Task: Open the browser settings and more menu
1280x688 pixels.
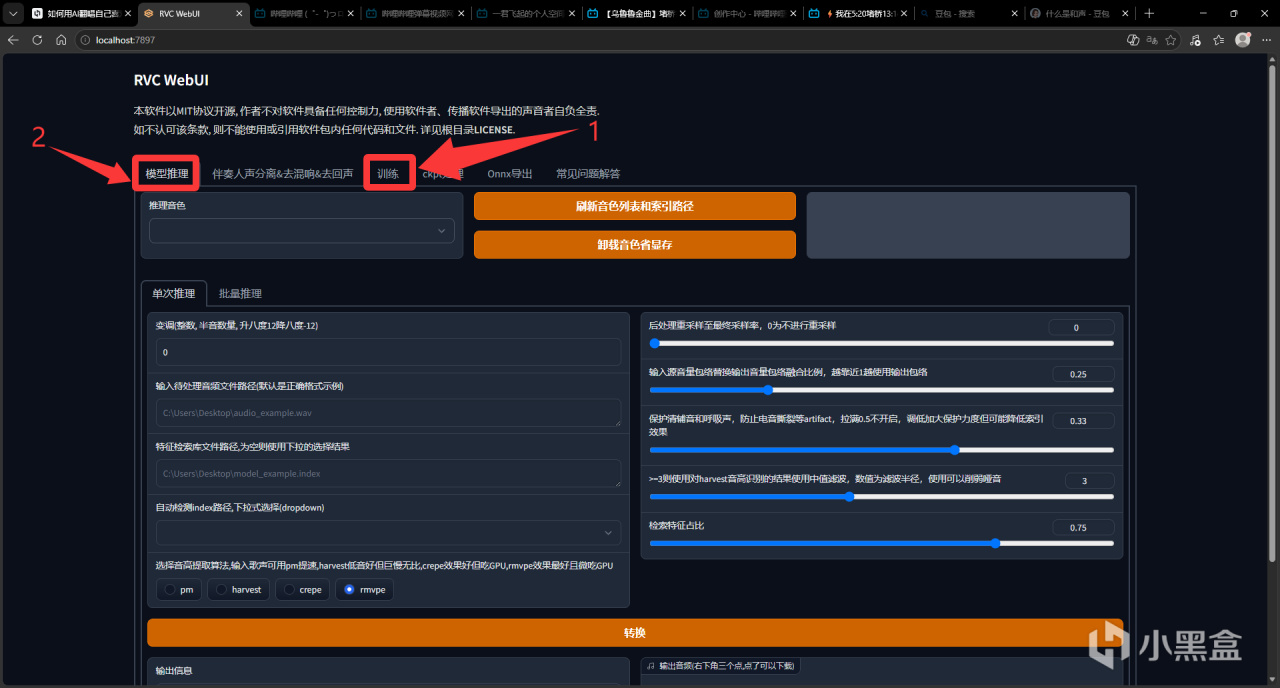Action: (x=1266, y=40)
